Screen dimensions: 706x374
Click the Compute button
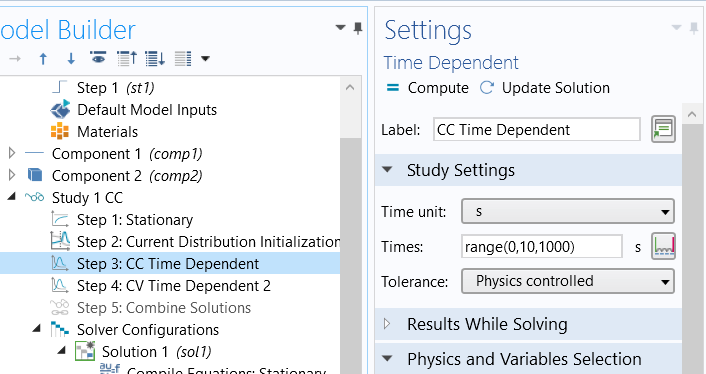tap(427, 88)
